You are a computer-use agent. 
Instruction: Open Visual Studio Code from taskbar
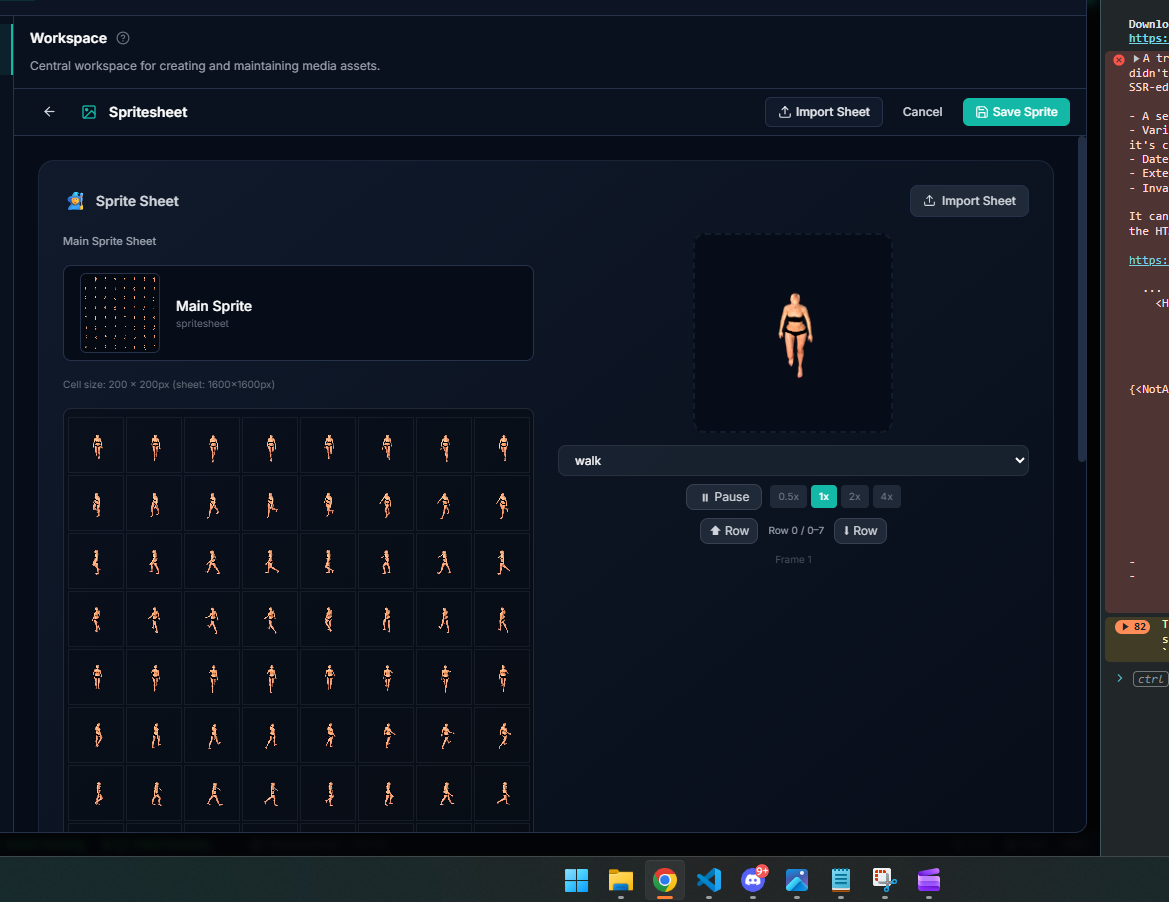(x=708, y=880)
